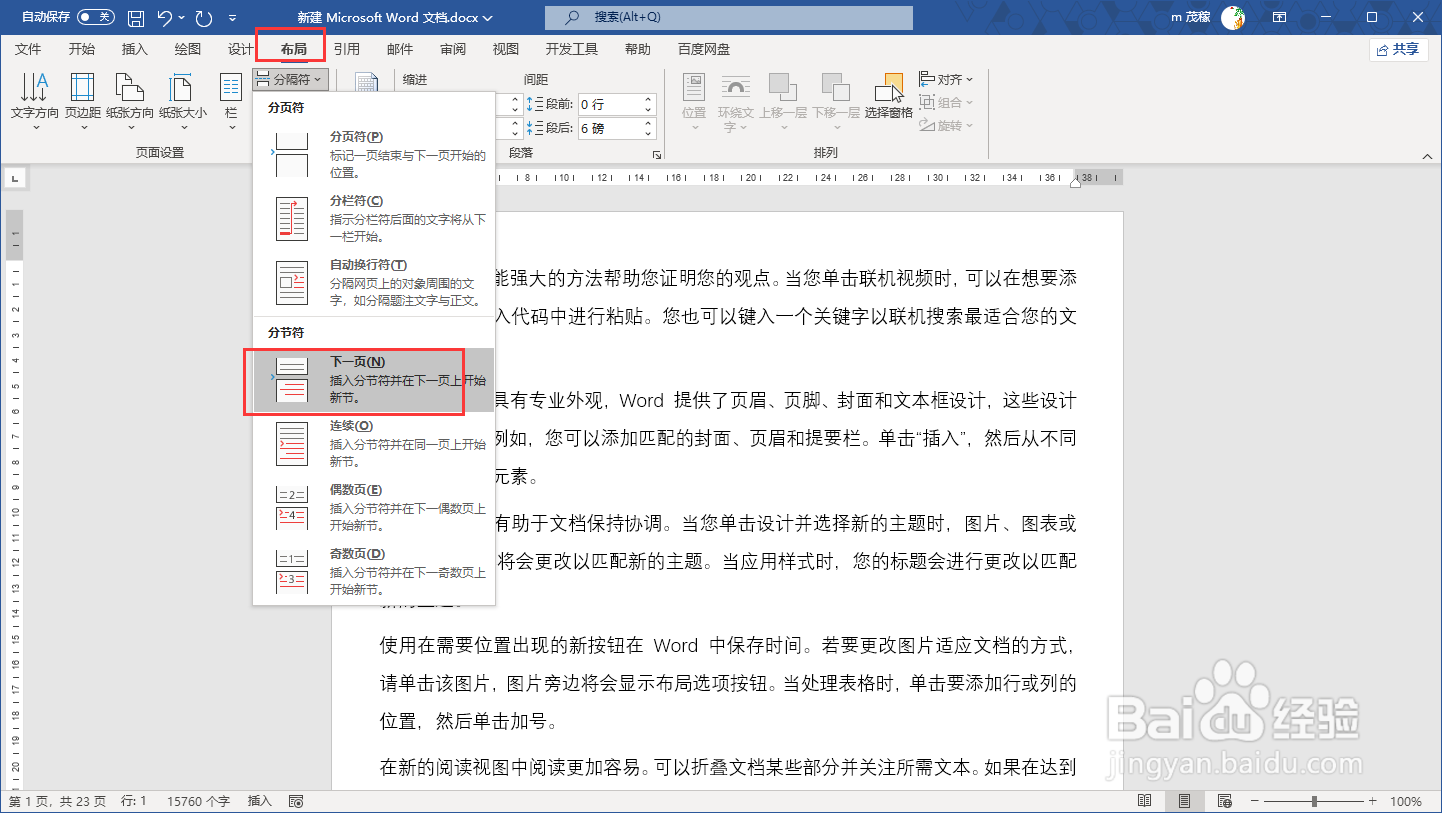The image size is (1442, 813).
Task: Open the Undo history dropdown arrow
Action: (x=181, y=18)
